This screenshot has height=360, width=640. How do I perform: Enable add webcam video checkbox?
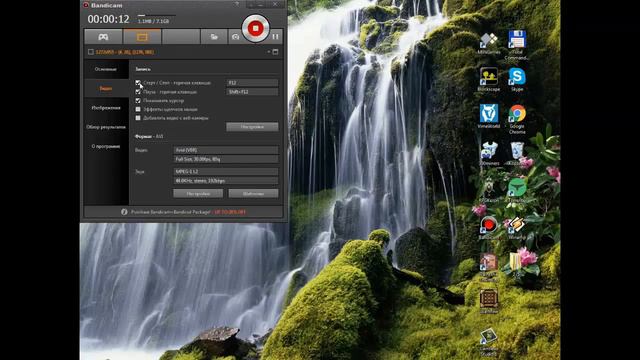point(138,118)
